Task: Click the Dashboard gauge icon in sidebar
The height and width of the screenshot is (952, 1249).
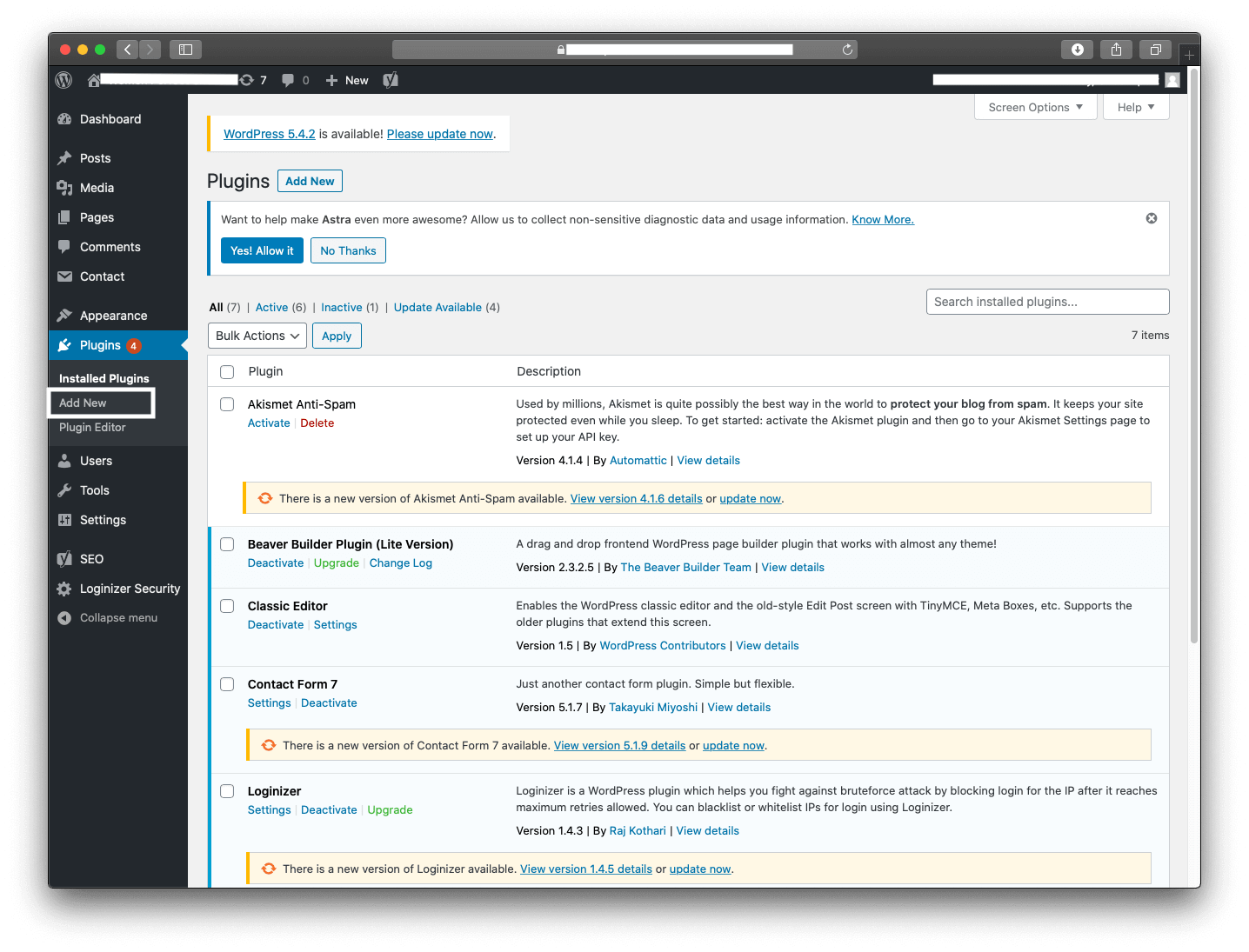Action: click(x=64, y=119)
